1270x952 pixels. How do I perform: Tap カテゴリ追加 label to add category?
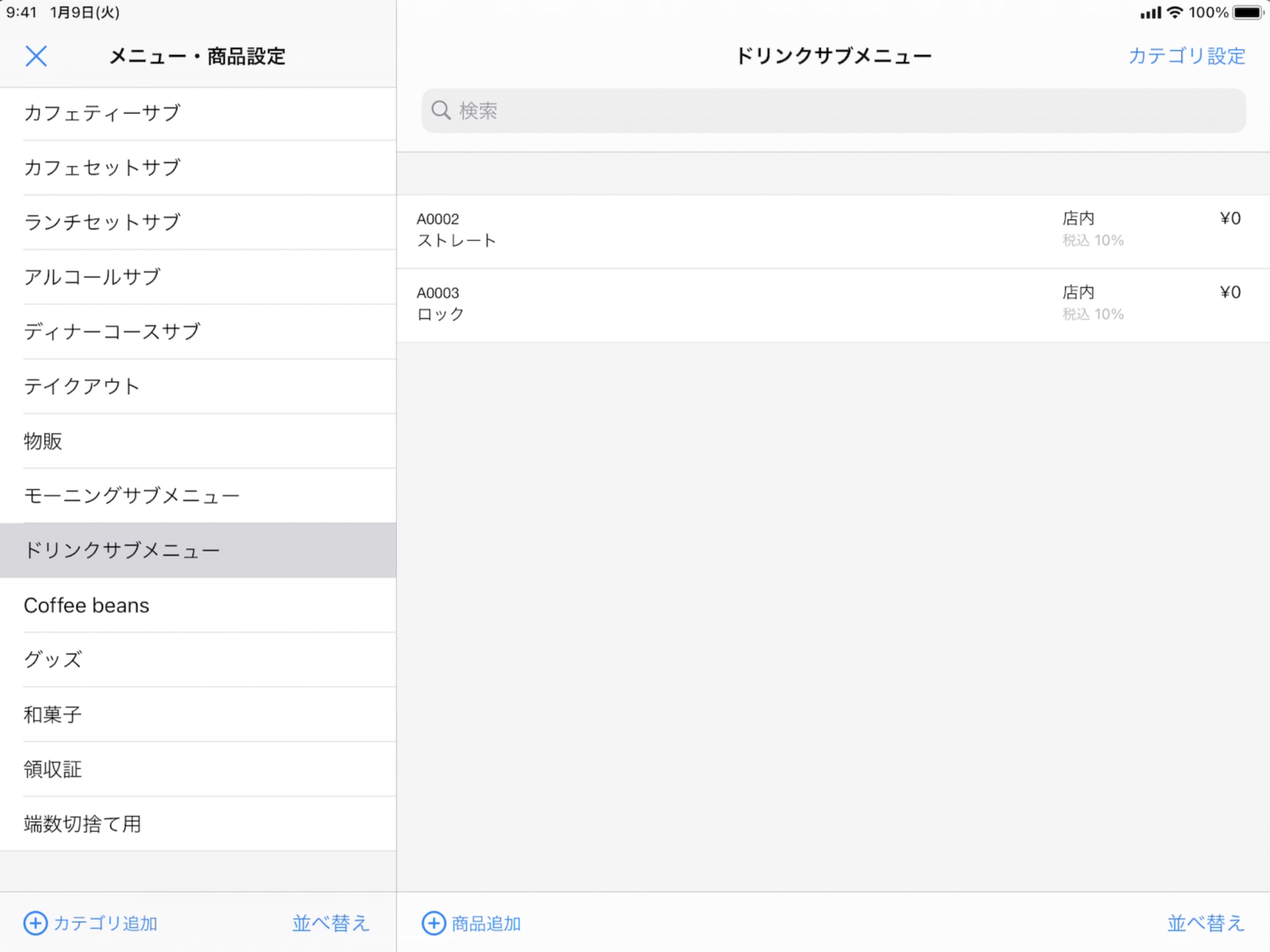point(105,923)
